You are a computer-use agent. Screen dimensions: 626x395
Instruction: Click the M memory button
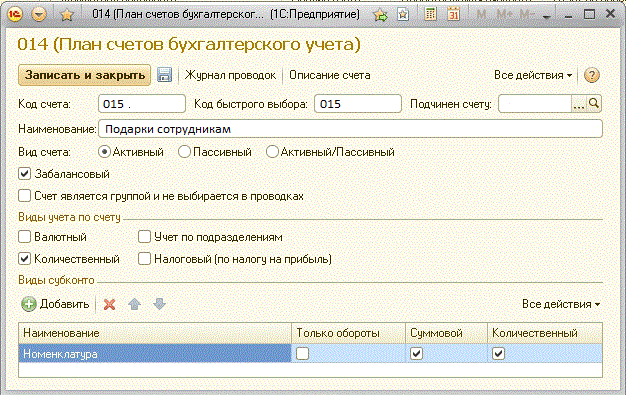(481, 15)
